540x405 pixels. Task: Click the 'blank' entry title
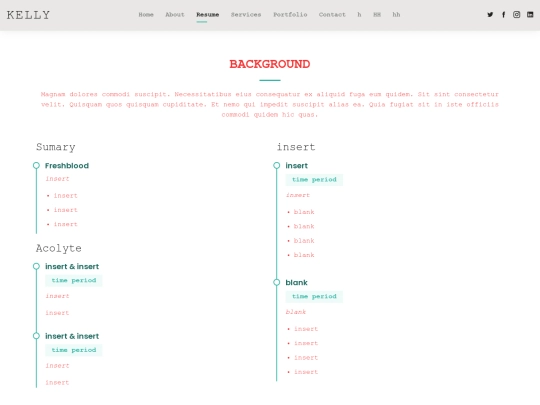tap(296, 282)
